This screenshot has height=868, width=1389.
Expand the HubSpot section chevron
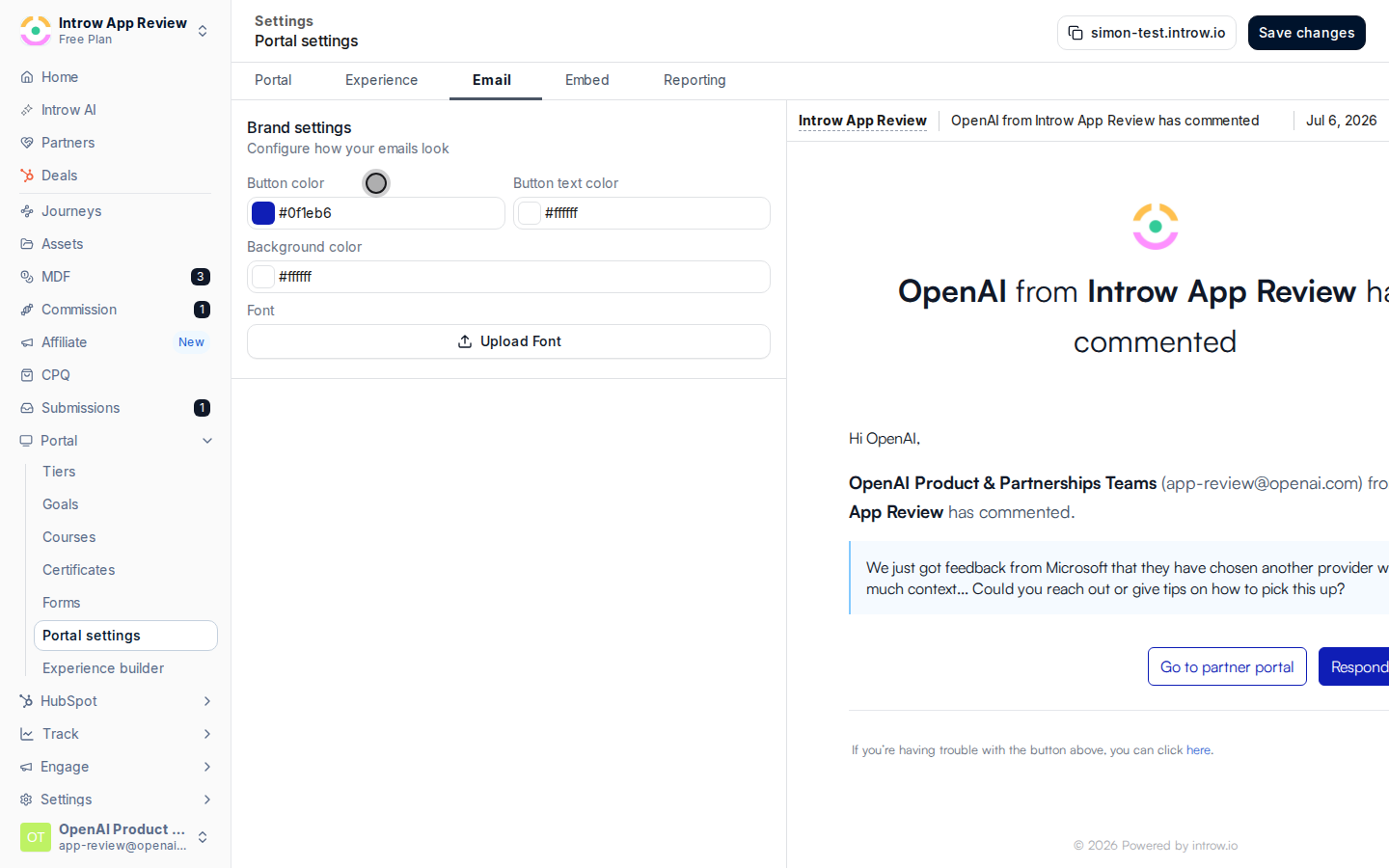click(x=207, y=701)
